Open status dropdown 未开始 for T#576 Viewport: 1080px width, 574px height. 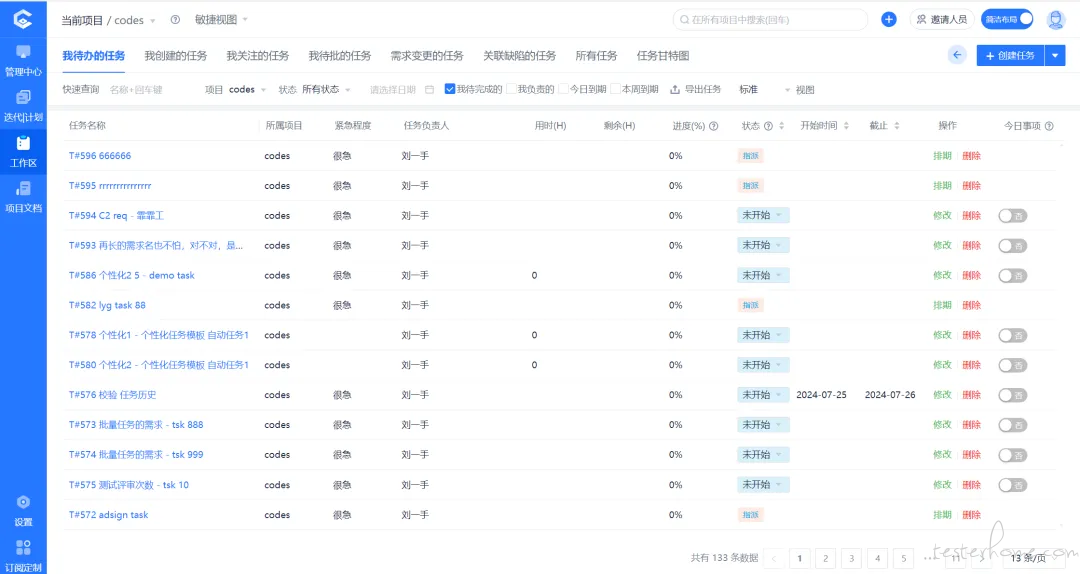coord(762,395)
